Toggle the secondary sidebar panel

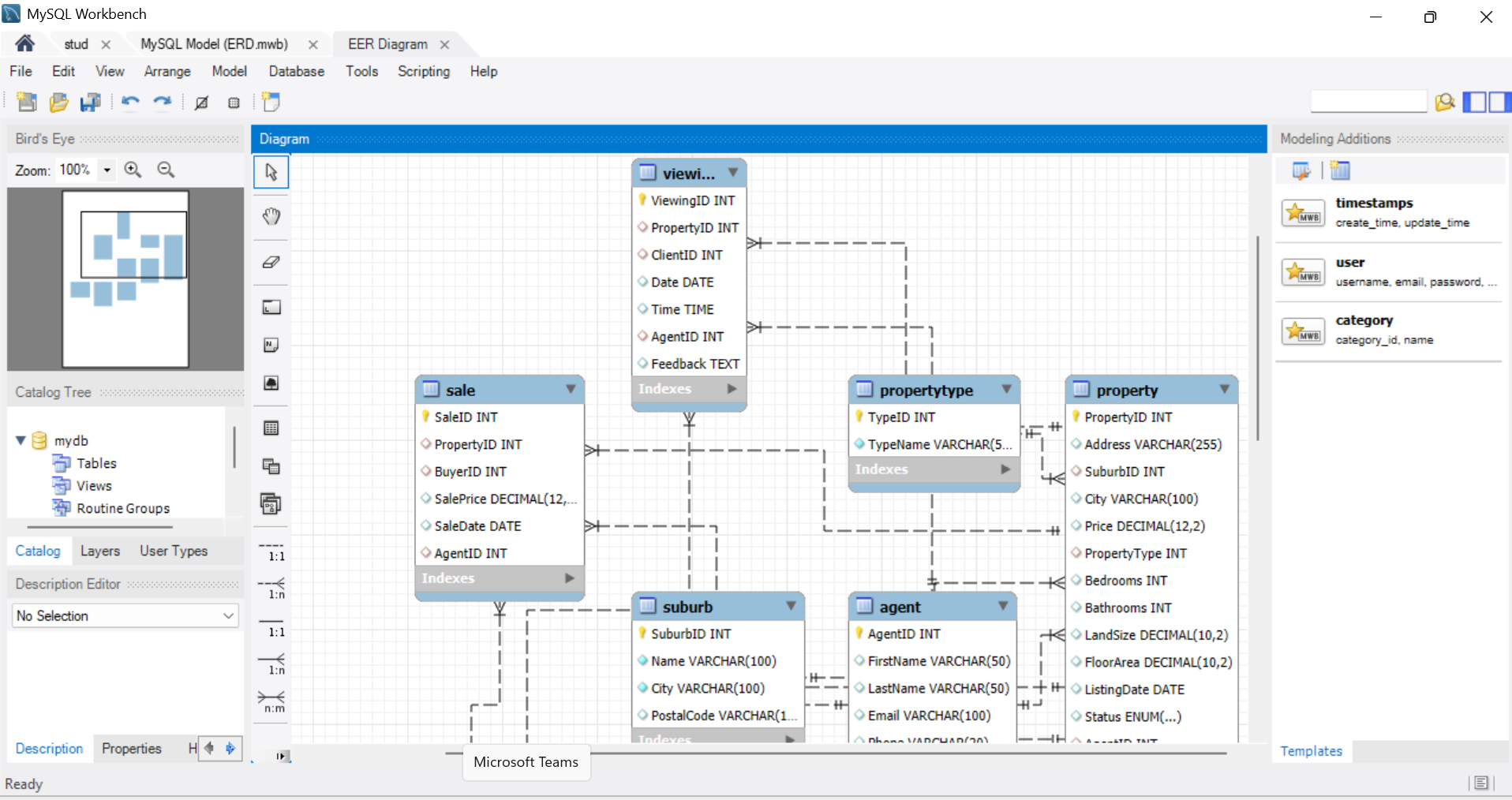[1500, 102]
